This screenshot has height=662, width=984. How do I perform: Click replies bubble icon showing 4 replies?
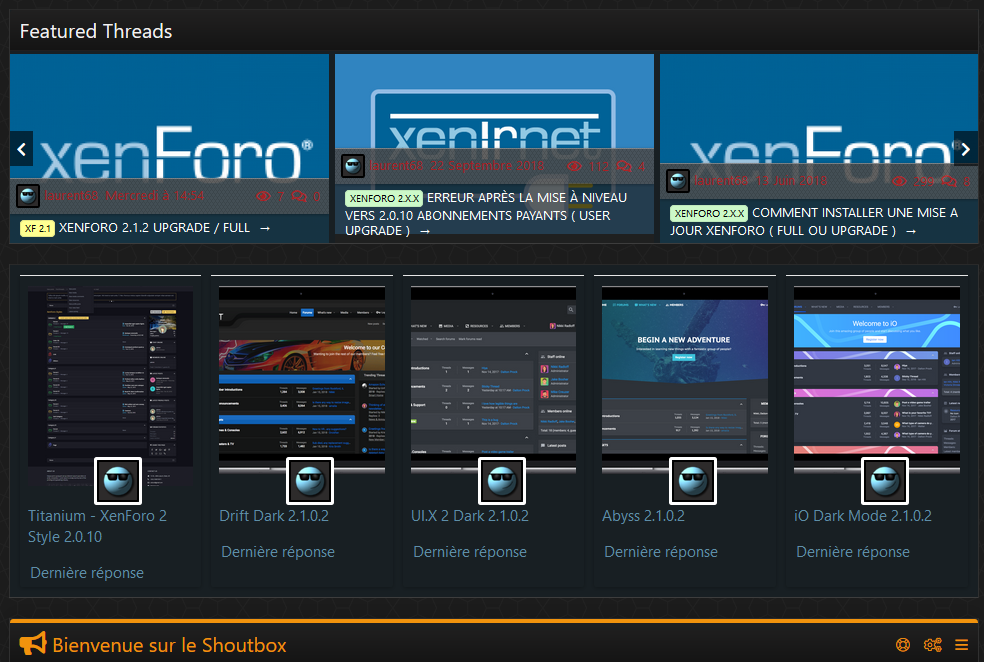[x=624, y=166]
